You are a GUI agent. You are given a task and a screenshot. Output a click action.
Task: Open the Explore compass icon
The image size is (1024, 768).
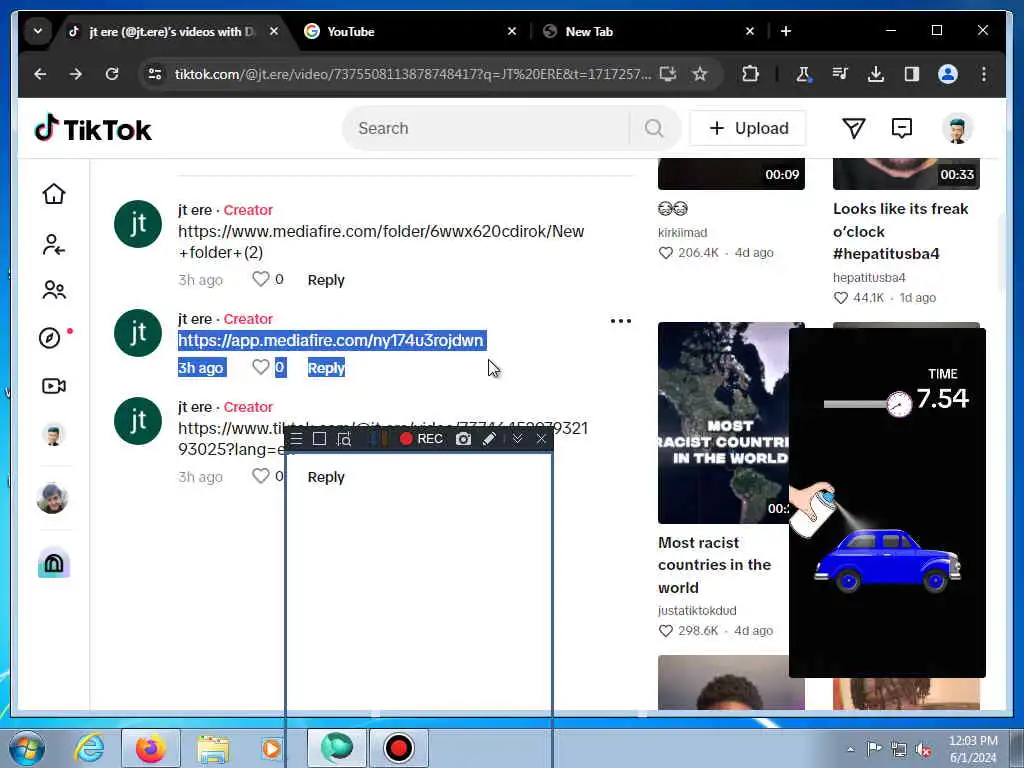point(50,338)
